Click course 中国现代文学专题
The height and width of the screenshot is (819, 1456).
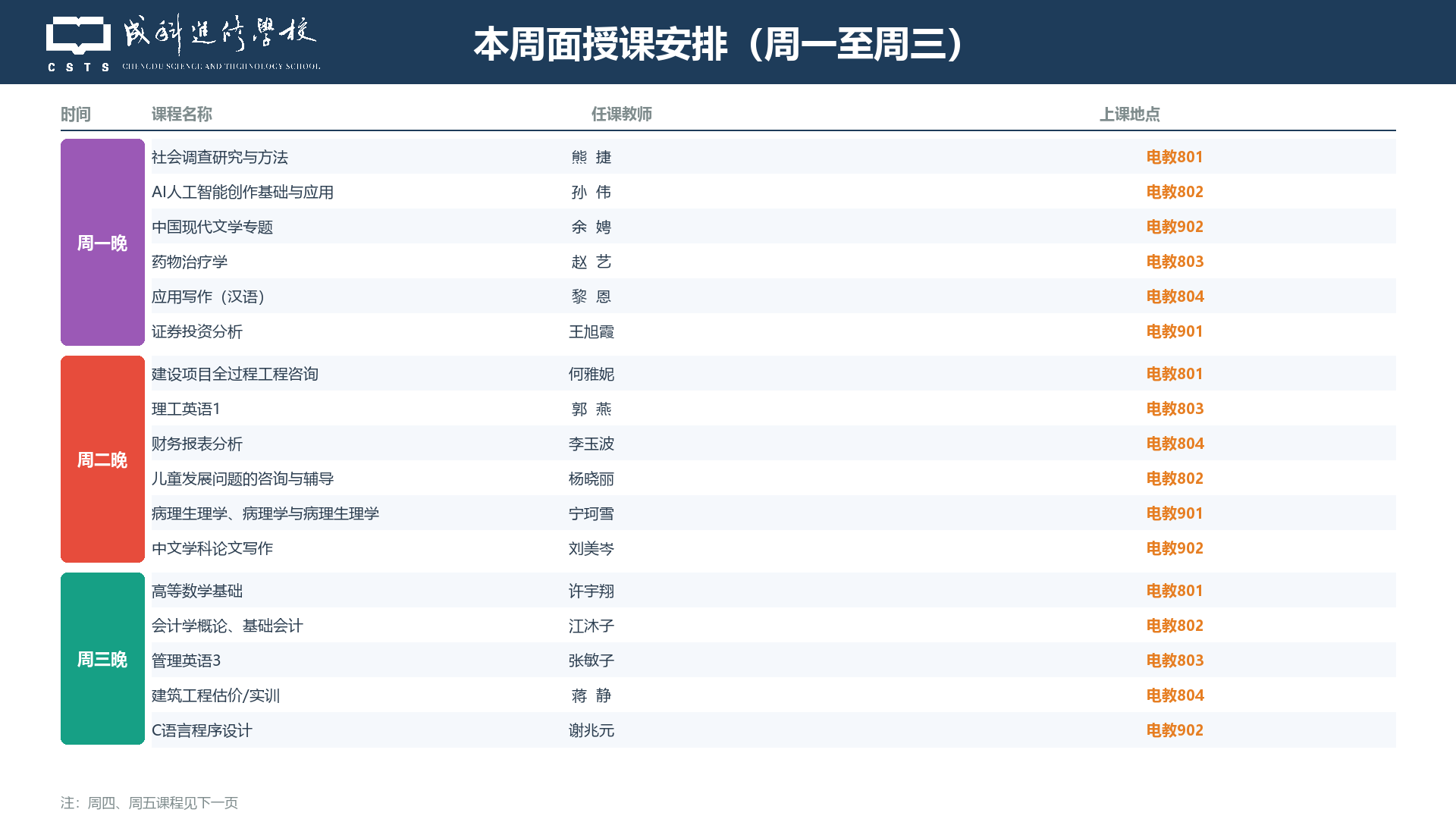point(212,227)
